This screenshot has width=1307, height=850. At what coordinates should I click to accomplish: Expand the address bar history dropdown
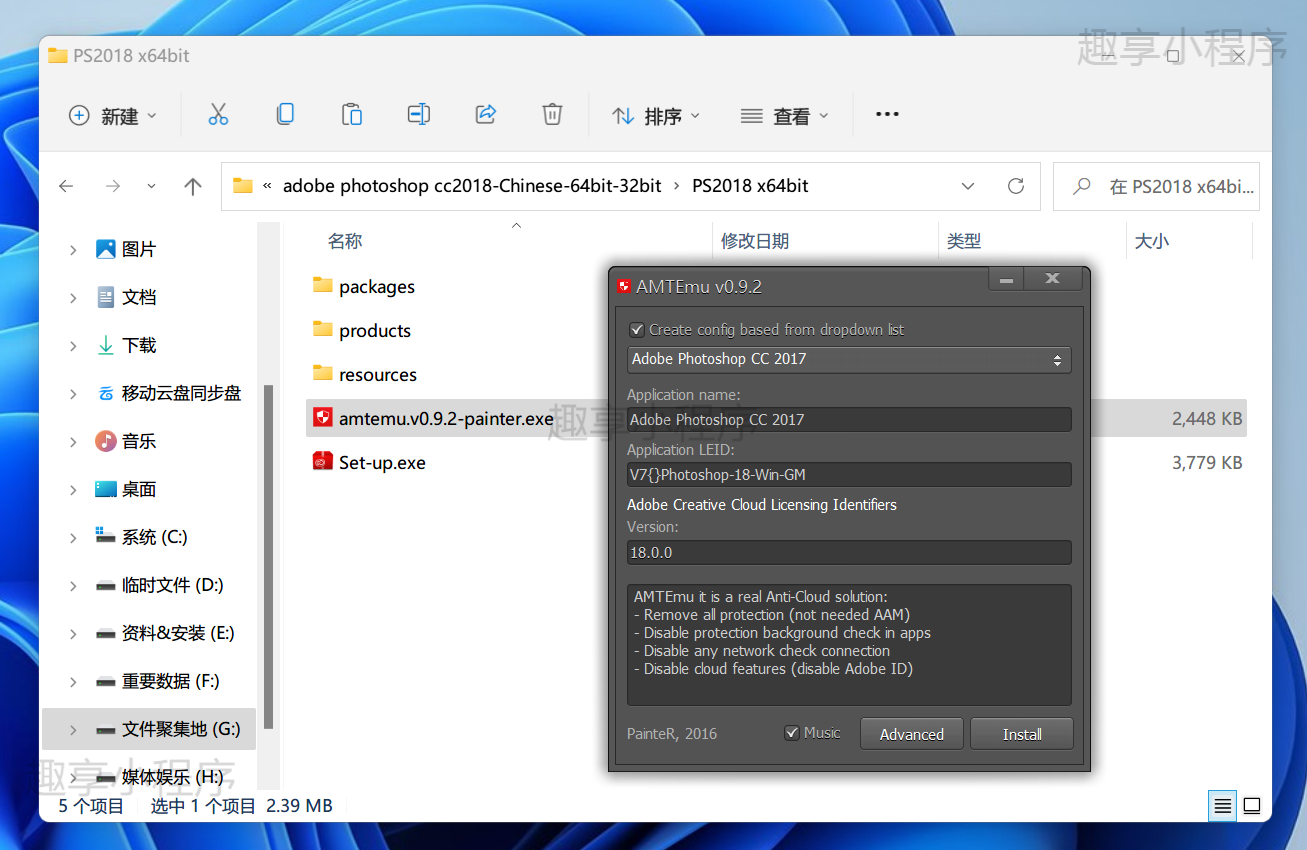[x=968, y=186]
